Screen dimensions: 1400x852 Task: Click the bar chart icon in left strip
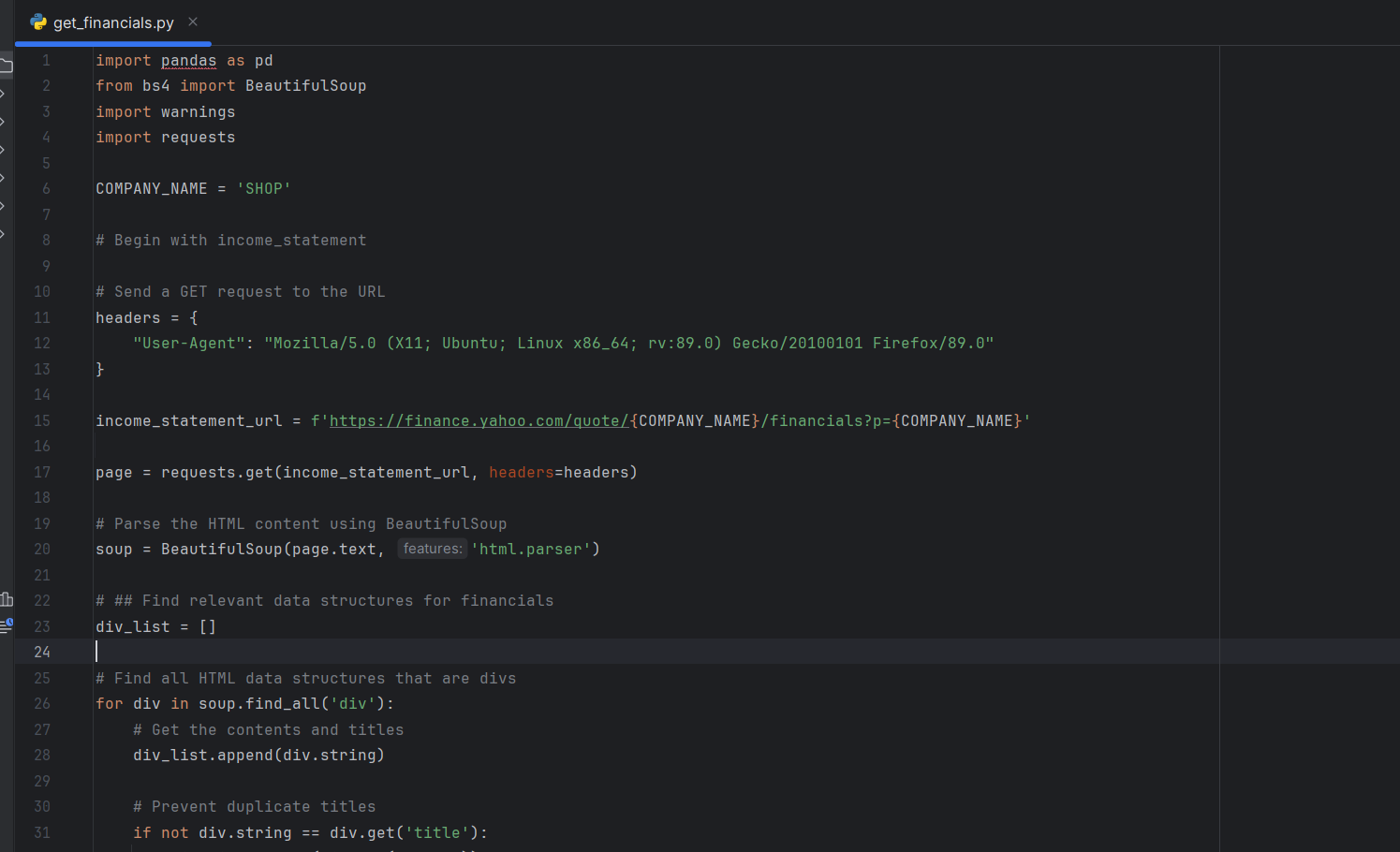(6, 599)
